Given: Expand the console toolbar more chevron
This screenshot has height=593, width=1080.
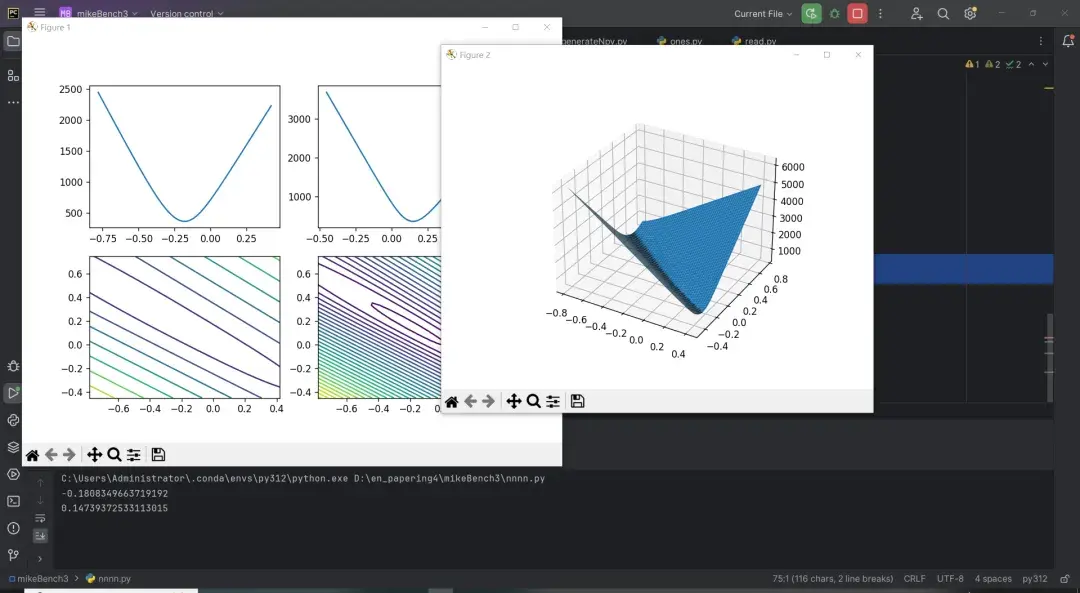Looking at the screenshot, I should [40, 559].
